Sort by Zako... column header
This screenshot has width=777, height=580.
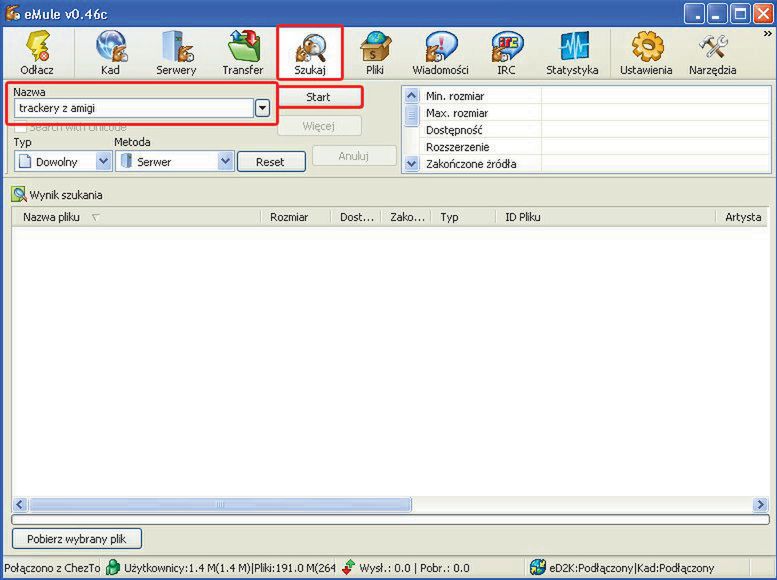point(406,217)
